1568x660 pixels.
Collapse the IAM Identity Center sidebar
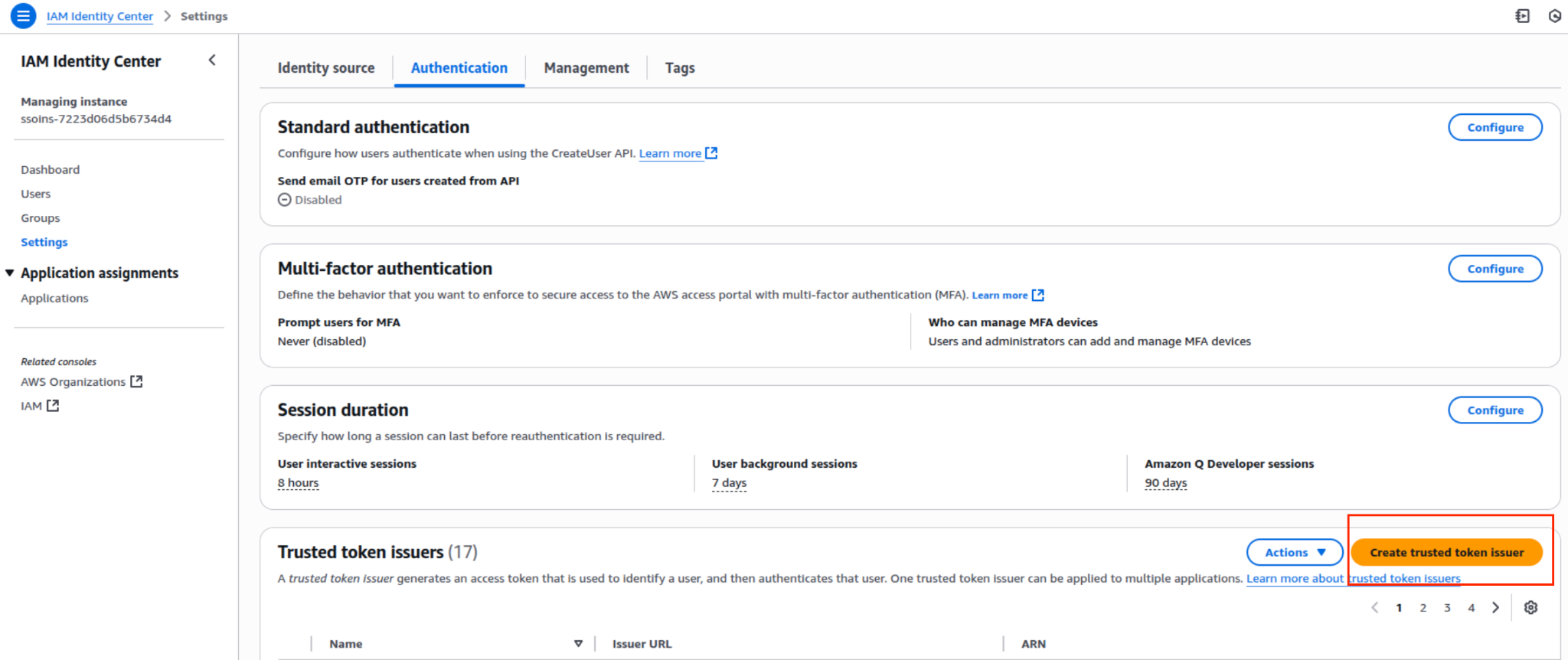coord(212,60)
